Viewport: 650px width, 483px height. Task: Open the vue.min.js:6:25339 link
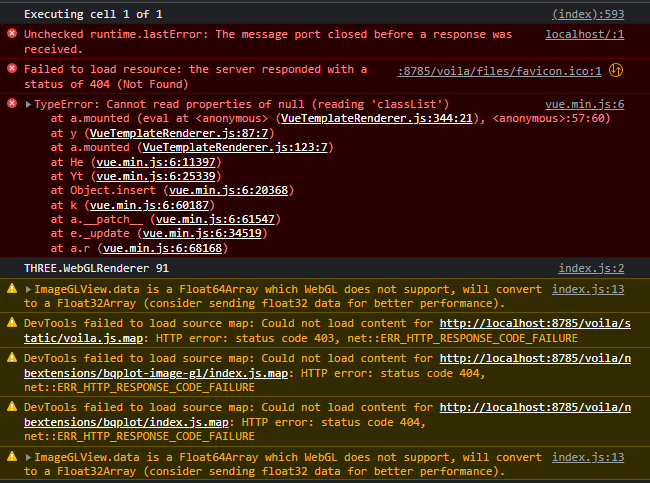[156, 176]
